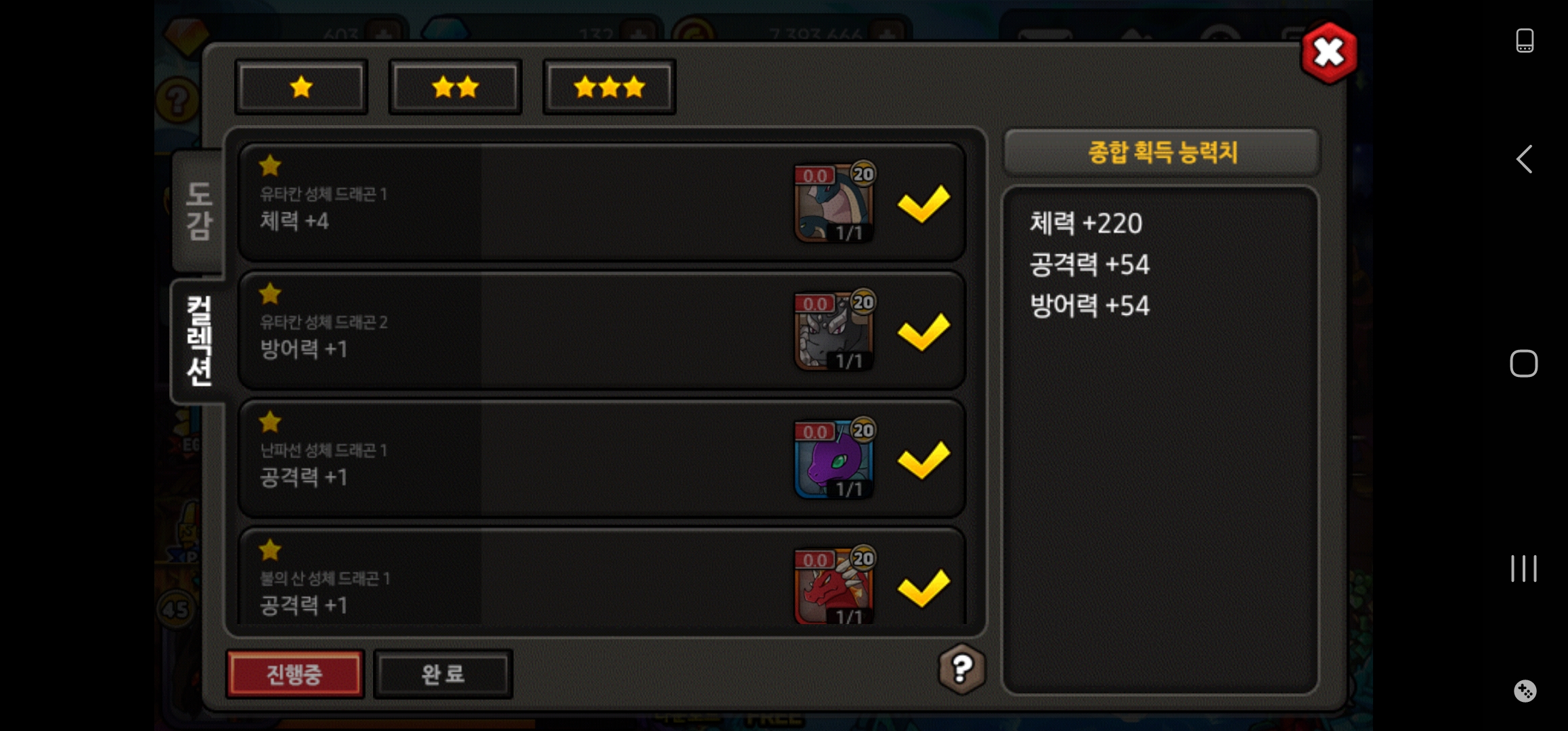
Task: Select the 컬렉션 side tab
Action: 198,340
